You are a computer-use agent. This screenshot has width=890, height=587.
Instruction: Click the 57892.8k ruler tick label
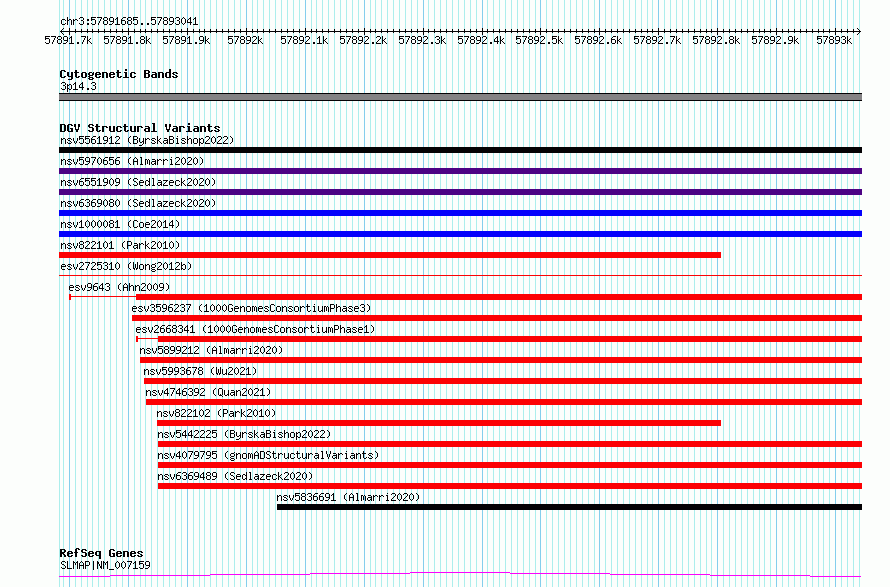pyautogui.click(x=716, y=40)
